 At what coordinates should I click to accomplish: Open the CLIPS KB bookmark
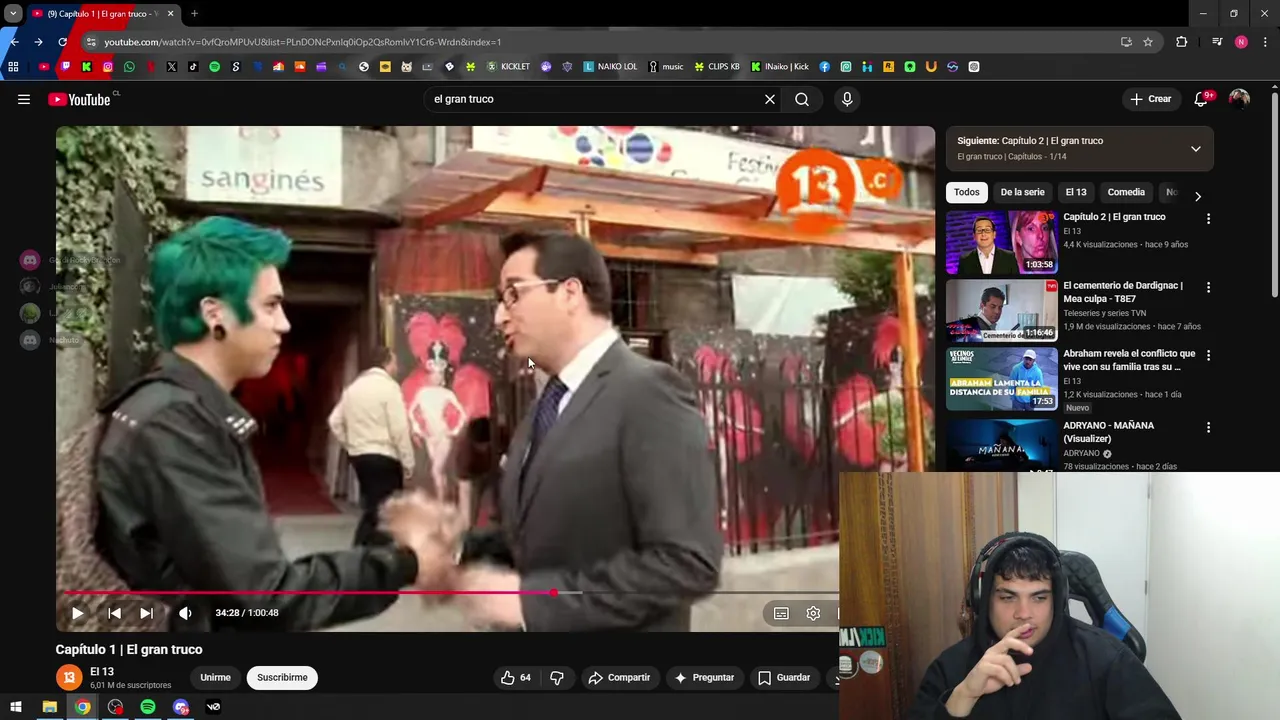coord(717,67)
